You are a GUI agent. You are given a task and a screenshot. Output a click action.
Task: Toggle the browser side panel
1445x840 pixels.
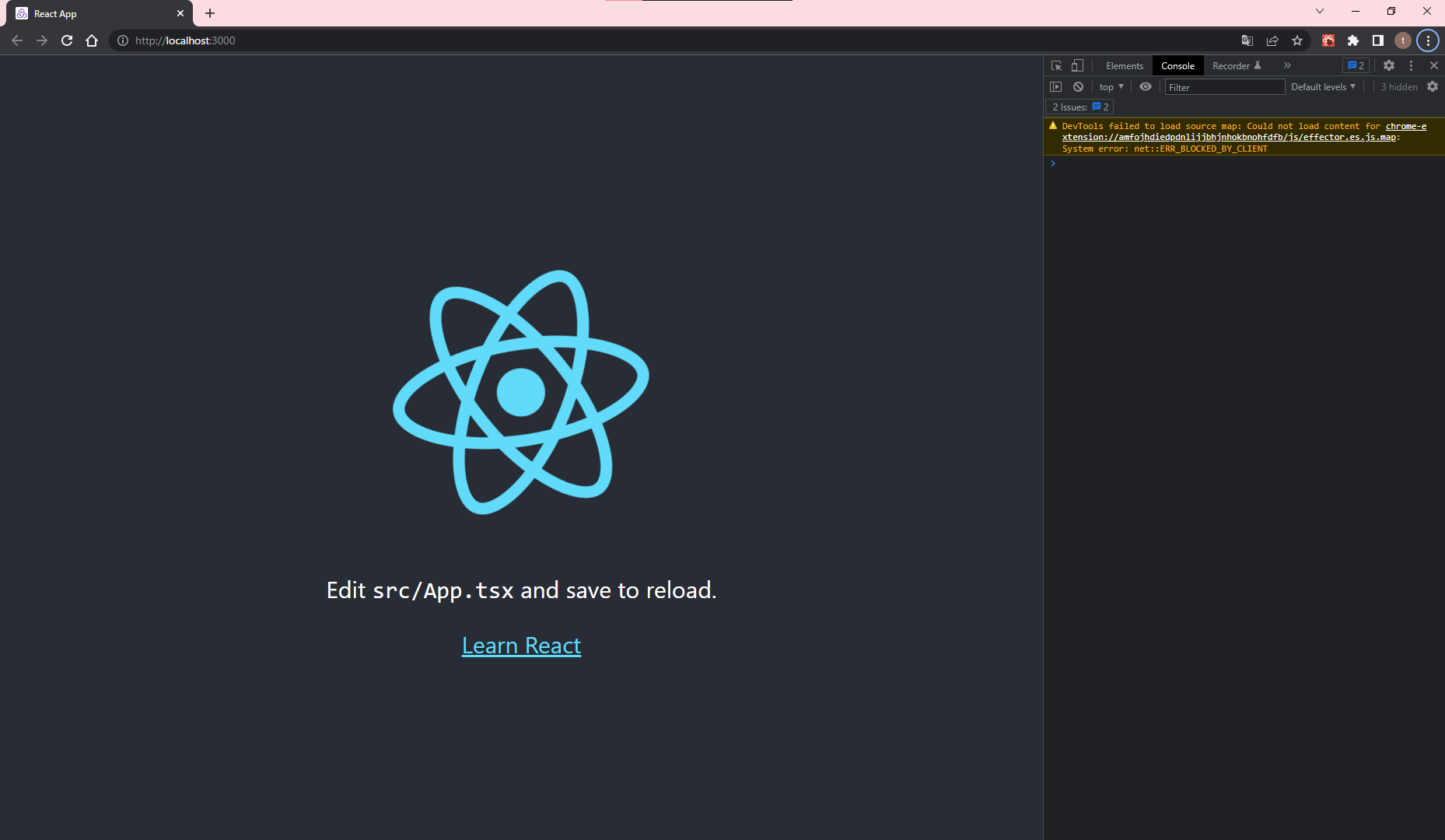[1378, 40]
